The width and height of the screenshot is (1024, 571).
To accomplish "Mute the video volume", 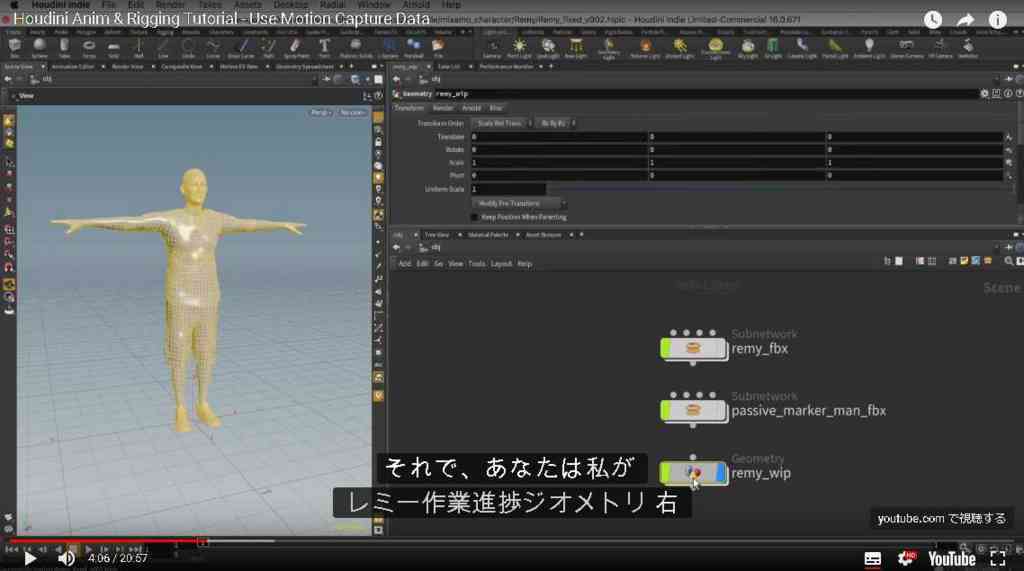I will tap(66, 559).
